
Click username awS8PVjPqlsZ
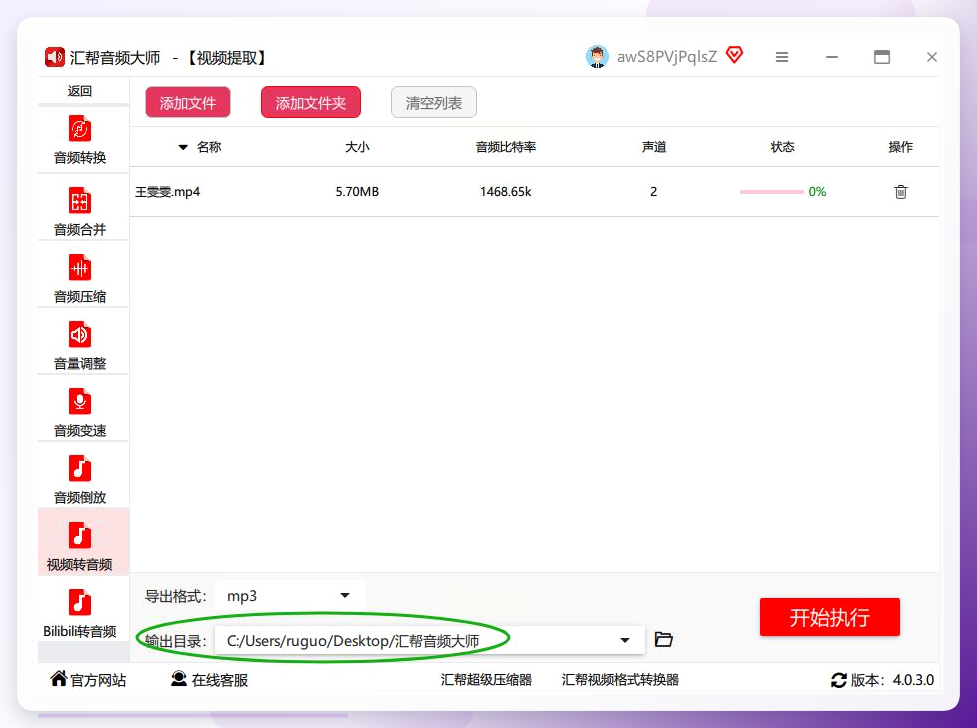[x=667, y=57]
